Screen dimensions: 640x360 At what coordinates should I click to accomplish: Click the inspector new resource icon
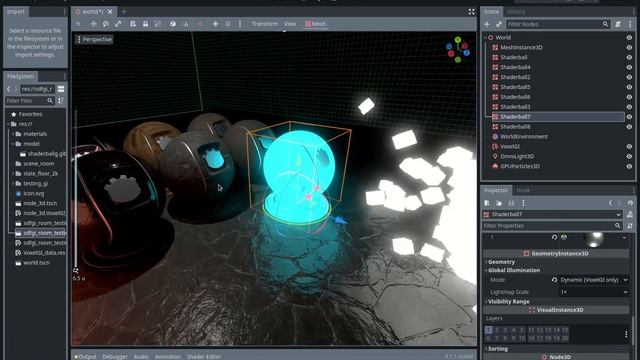[487, 203]
